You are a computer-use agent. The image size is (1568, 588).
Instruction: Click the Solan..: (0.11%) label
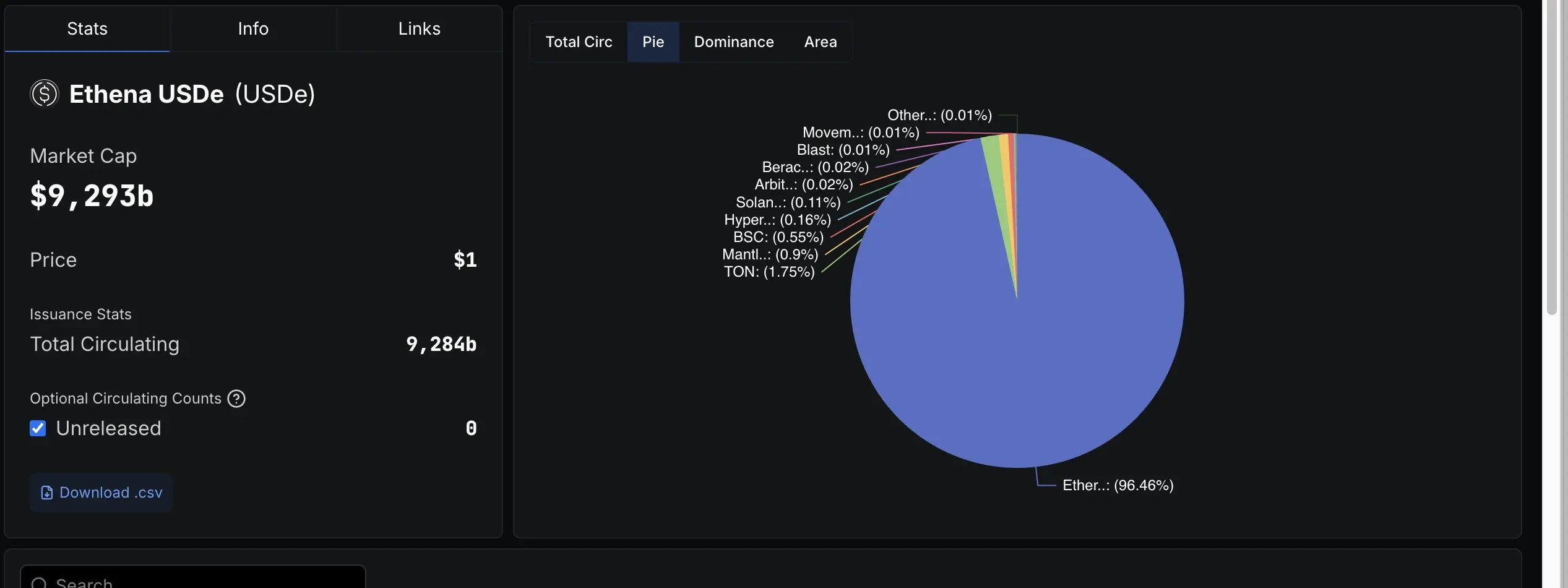click(788, 202)
